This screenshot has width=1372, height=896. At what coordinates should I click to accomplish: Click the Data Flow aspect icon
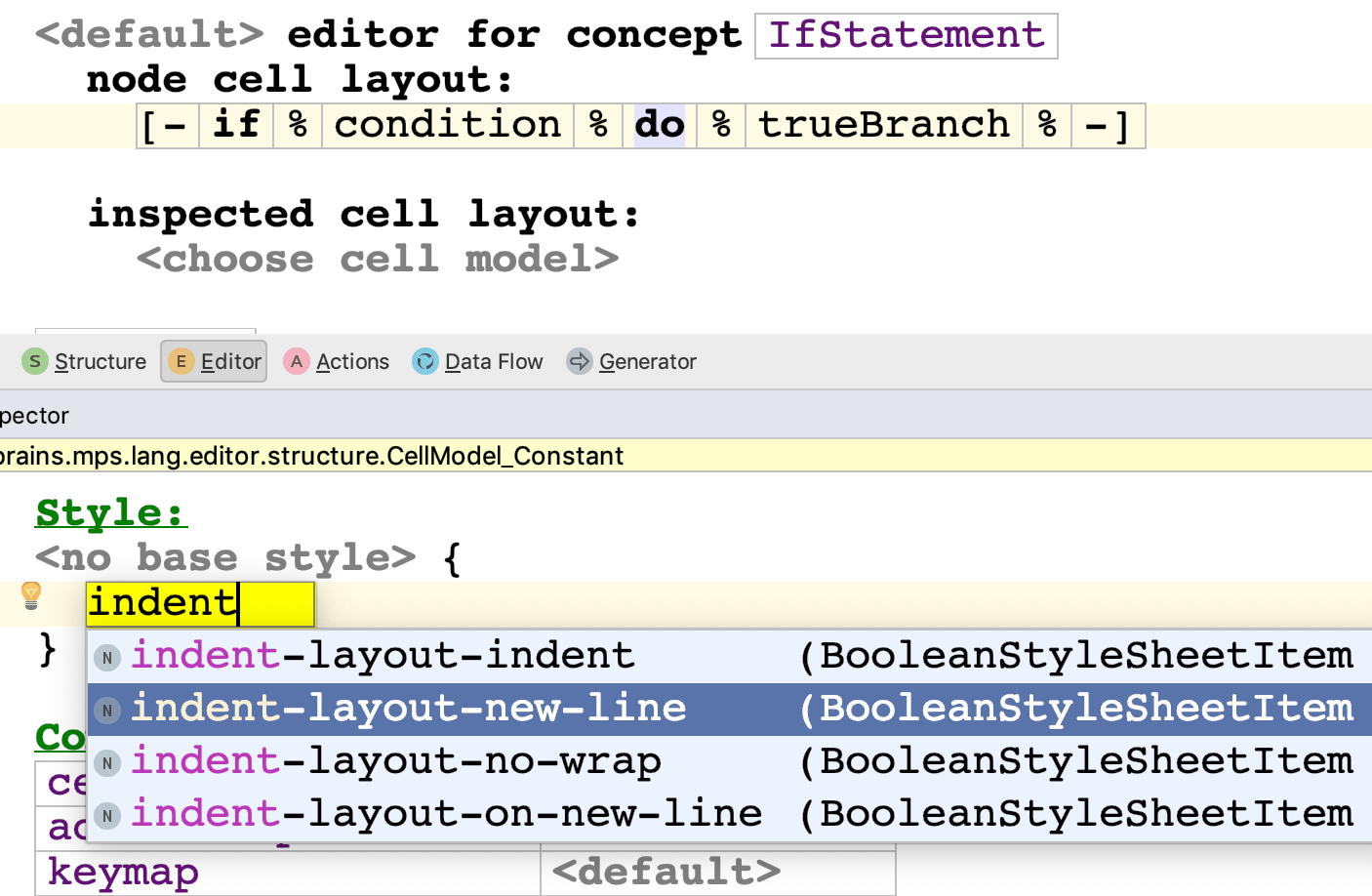tap(425, 362)
